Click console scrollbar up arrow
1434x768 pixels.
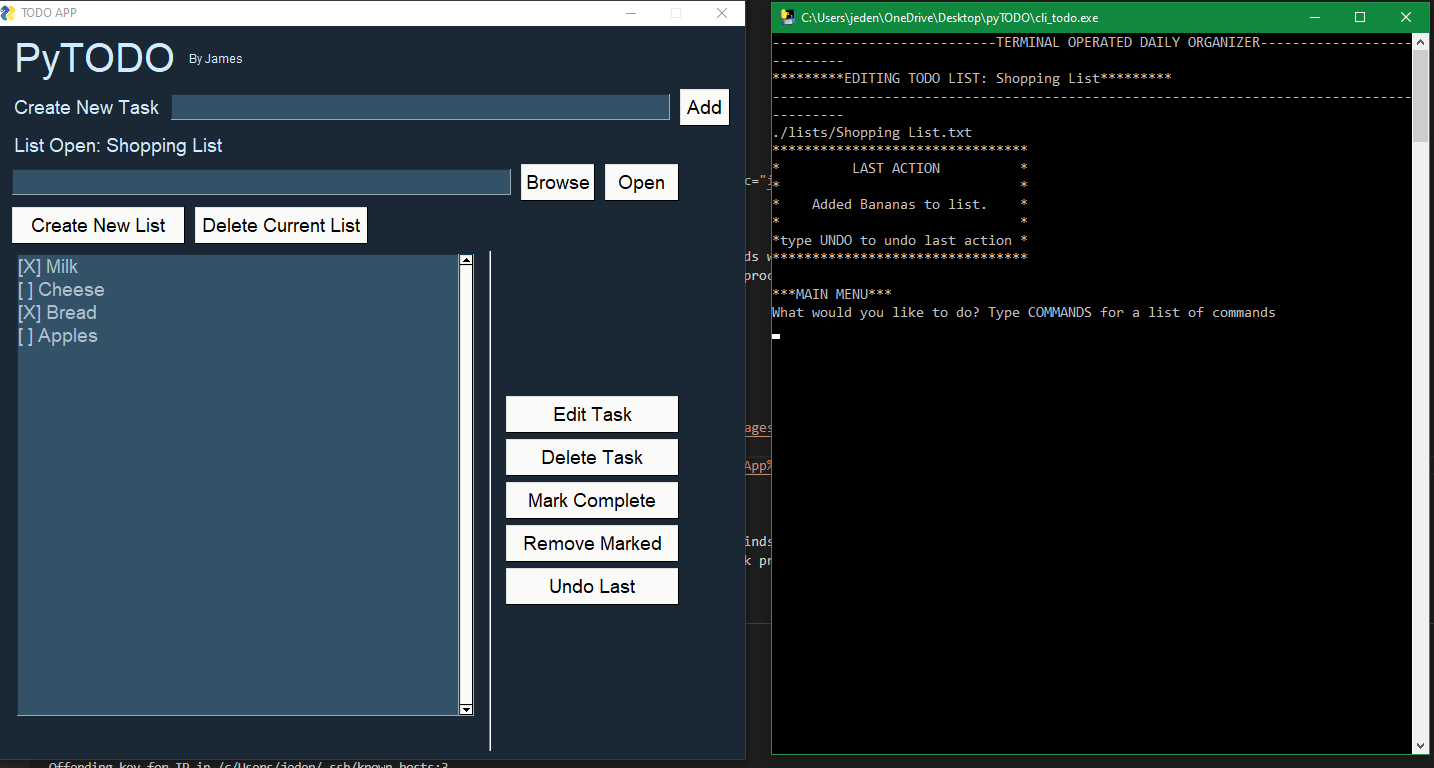[x=1421, y=43]
